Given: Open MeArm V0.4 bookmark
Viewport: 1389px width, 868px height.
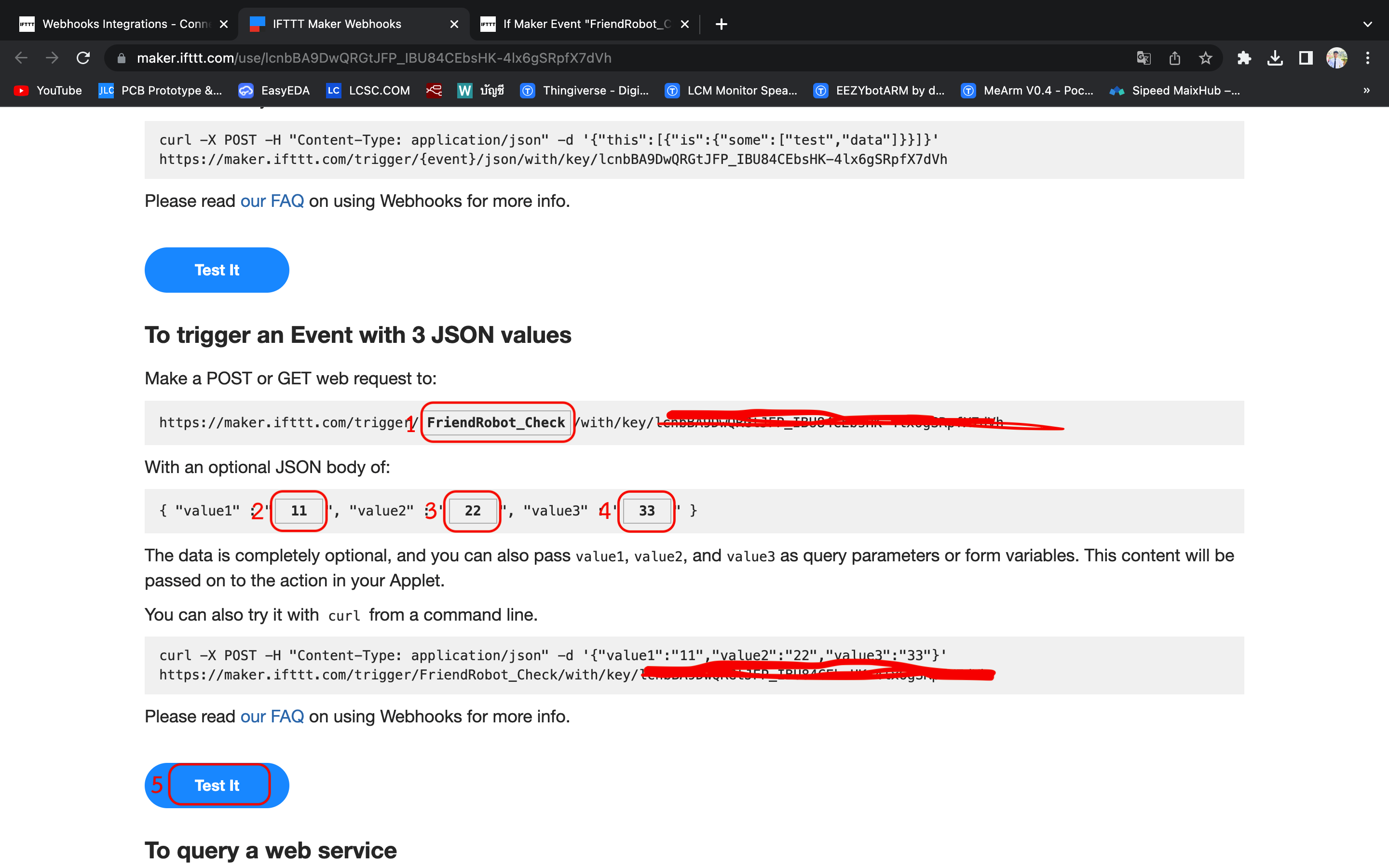Looking at the screenshot, I should [x=1027, y=90].
